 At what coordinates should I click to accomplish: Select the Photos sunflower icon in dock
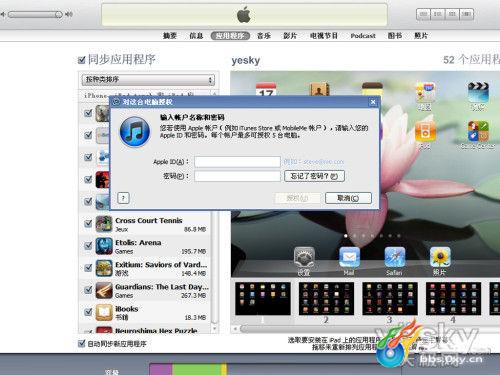click(x=440, y=257)
